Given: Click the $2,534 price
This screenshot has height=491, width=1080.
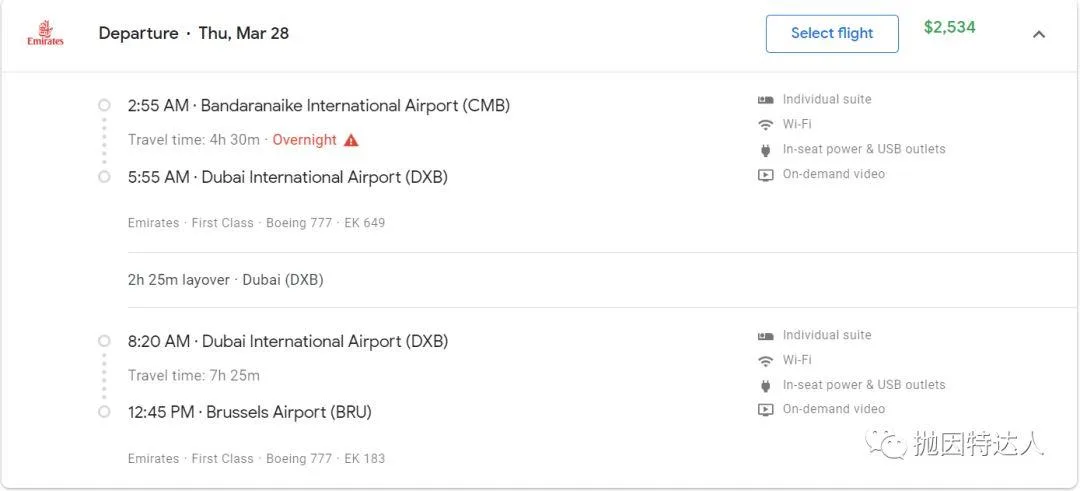Looking at the screenshot, I should tap(949, 28).
